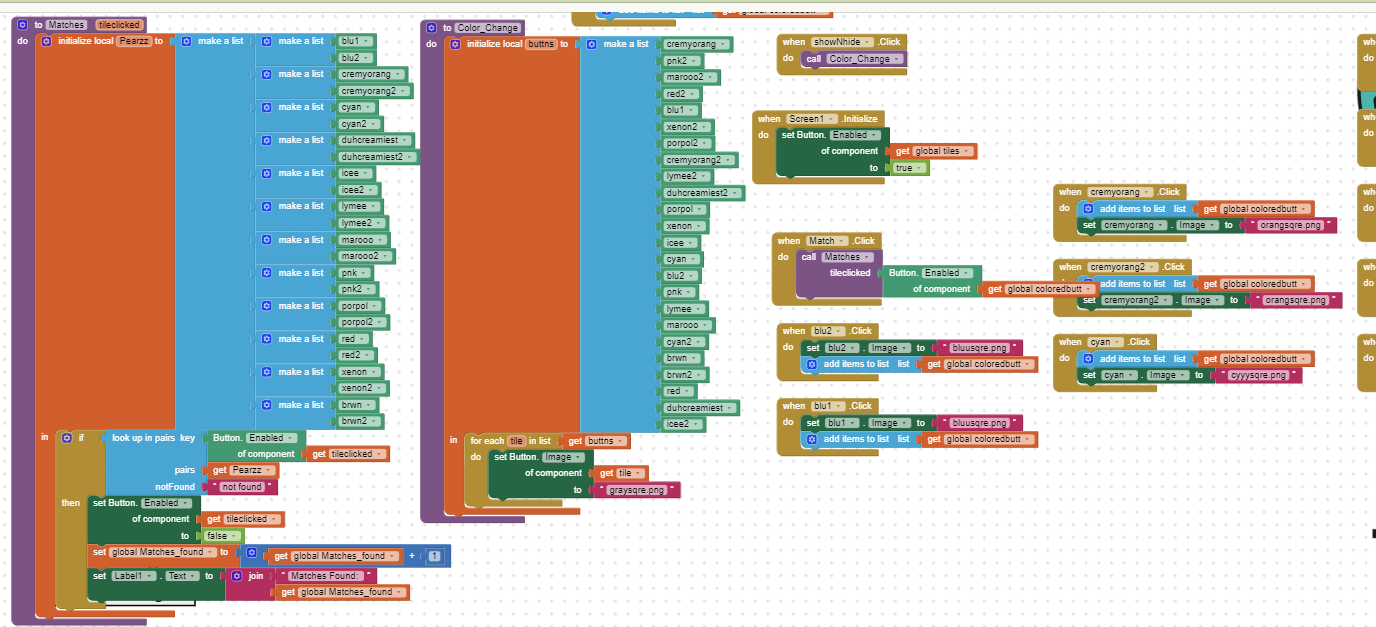This screenshot has width=1376, height=627.
Task: Click the Matches Found text string block
Action: coord(325,577)
